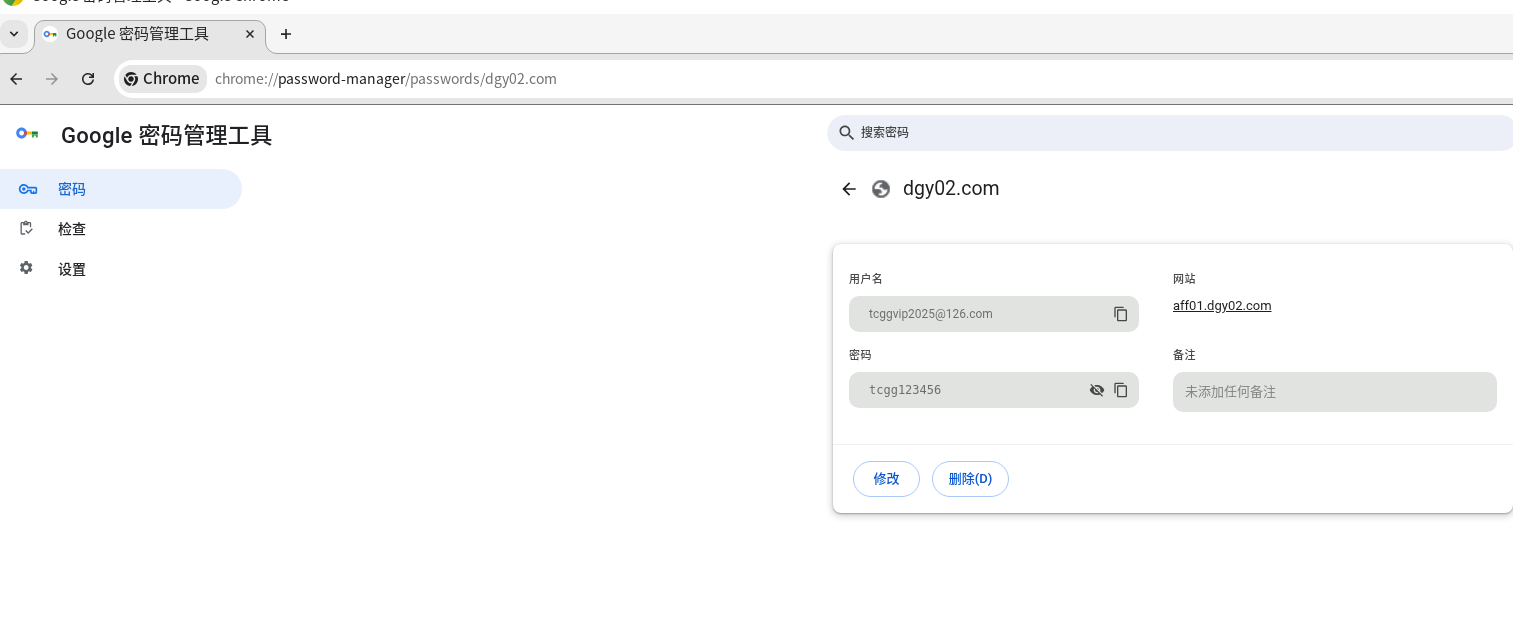Go back using the arrow beside dgy02.com
Image resolution: width=1513 pixels, height=619 pixels.
(849, 189)
